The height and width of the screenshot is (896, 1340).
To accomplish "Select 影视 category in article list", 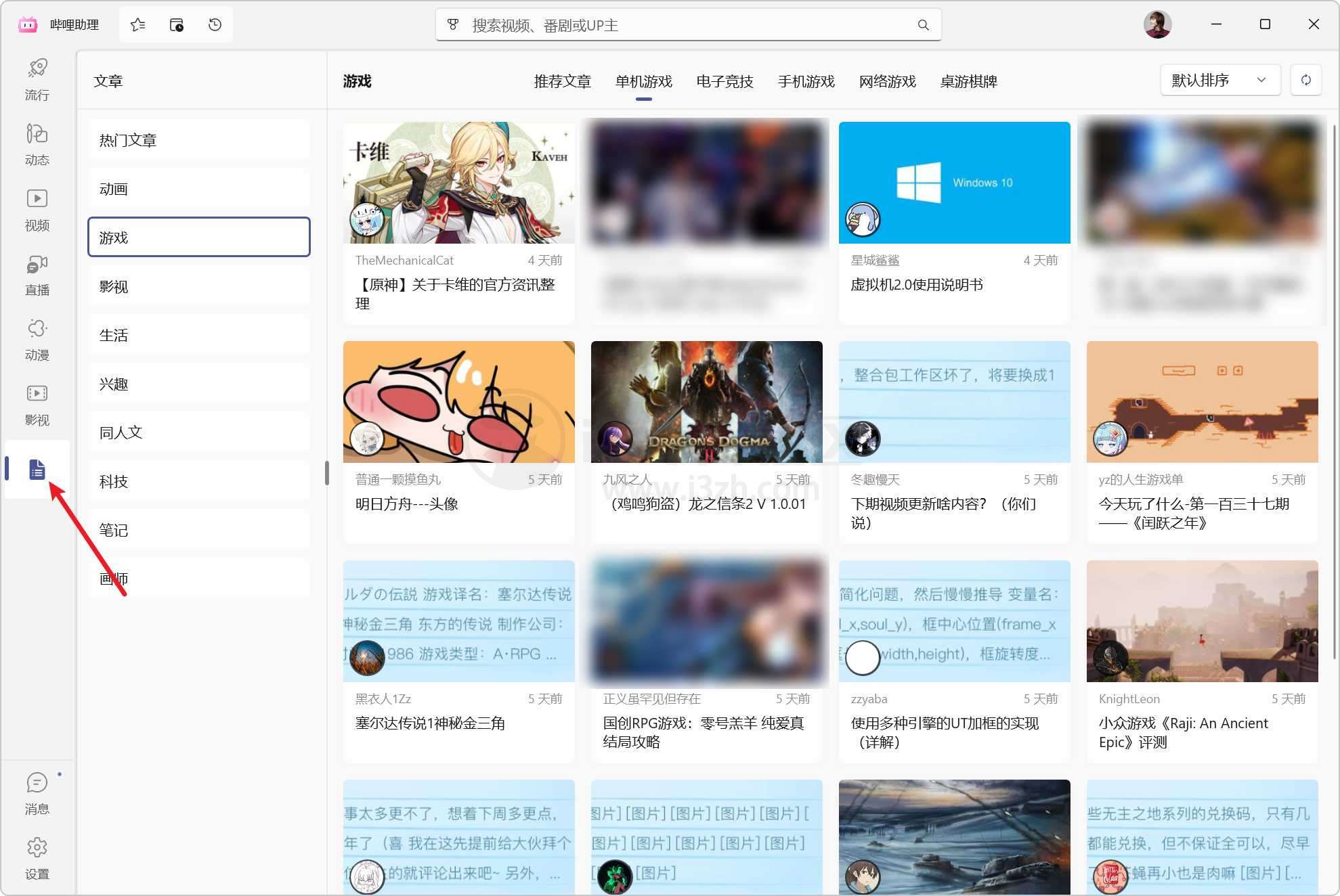I will tap(199, 286).
